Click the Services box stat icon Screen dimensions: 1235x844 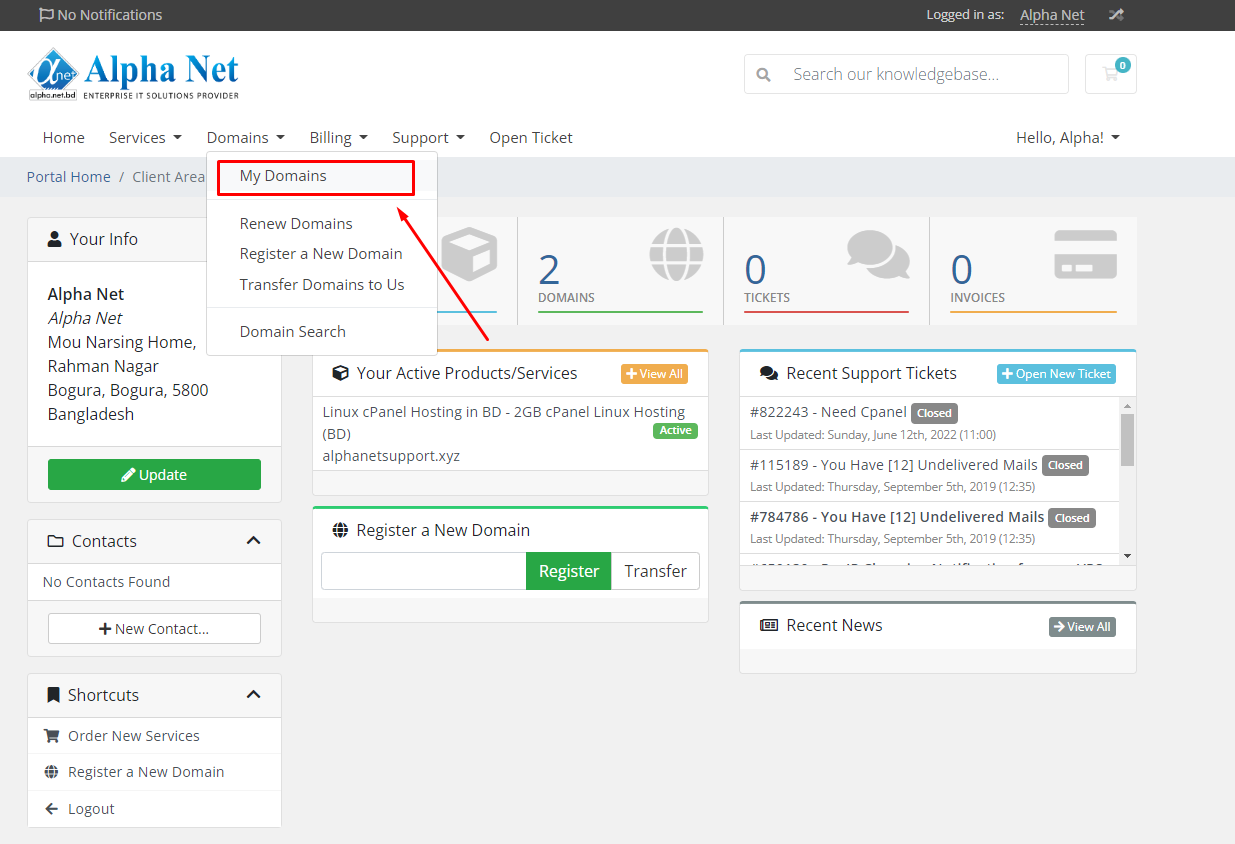470,255
